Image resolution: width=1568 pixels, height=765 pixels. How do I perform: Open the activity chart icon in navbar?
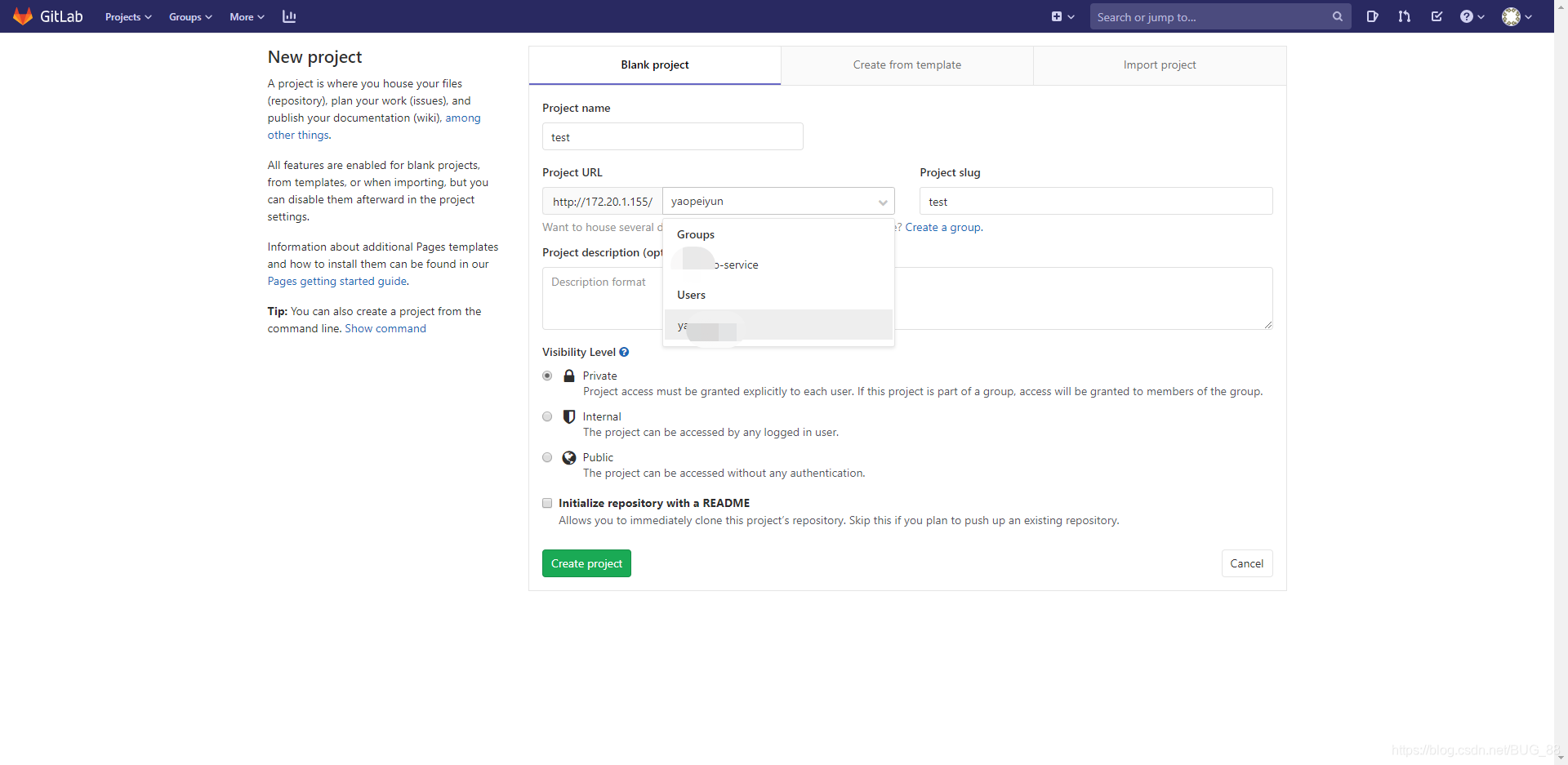coord(289,16)
